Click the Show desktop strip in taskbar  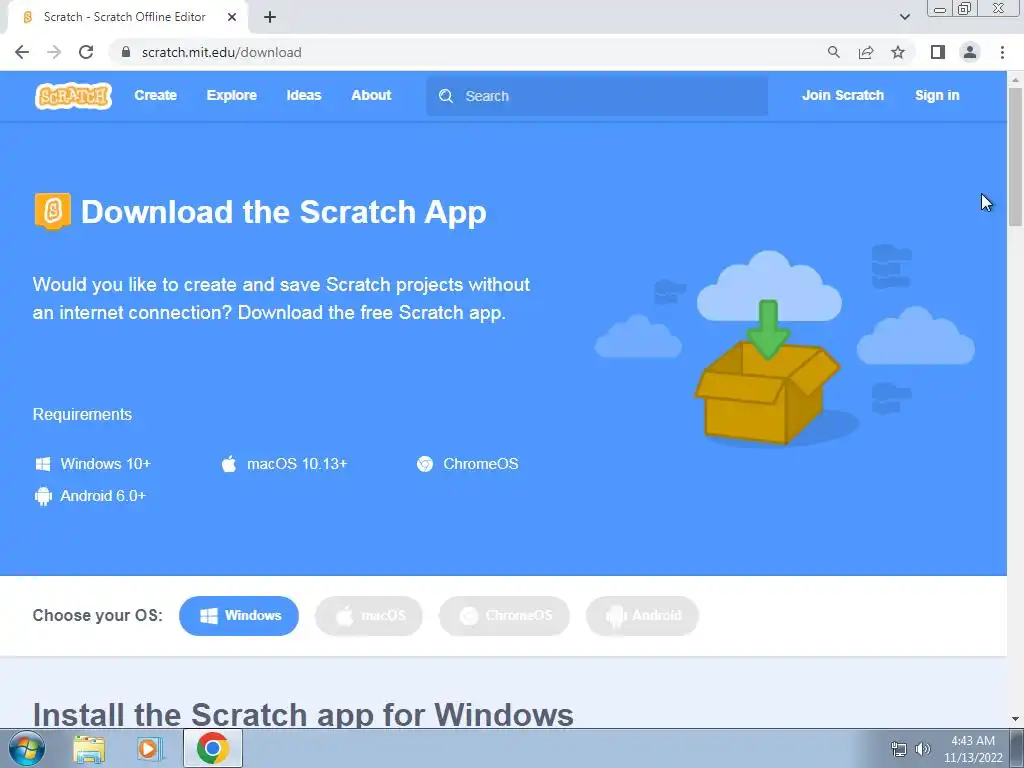click(1017, 749)
